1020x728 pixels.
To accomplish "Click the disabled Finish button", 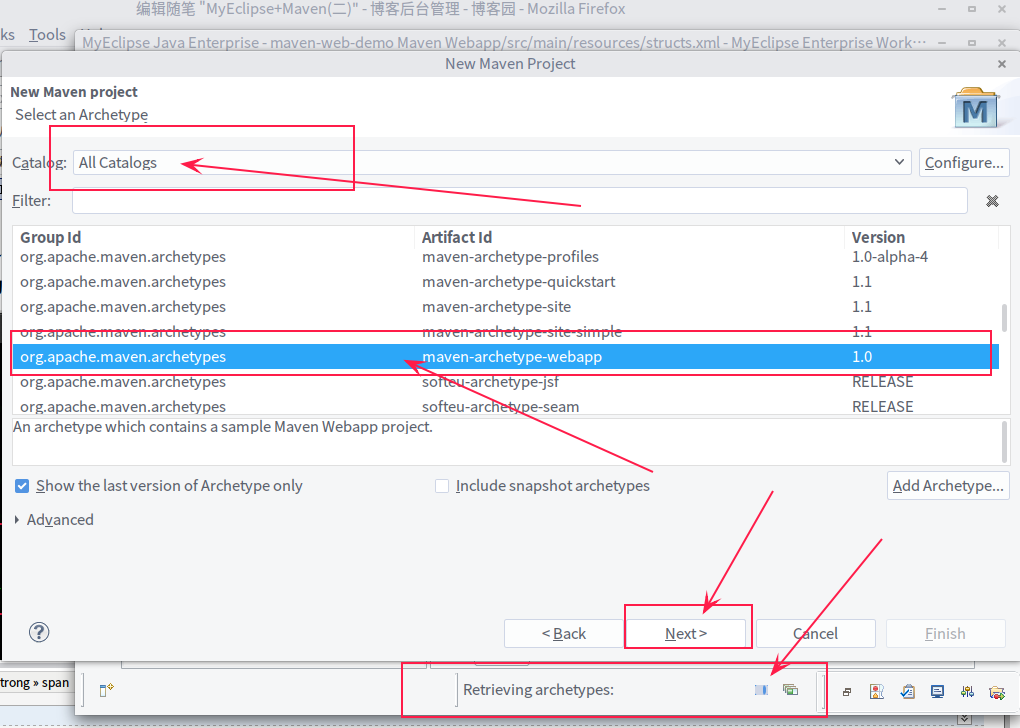I will click(x=945, y=634).
